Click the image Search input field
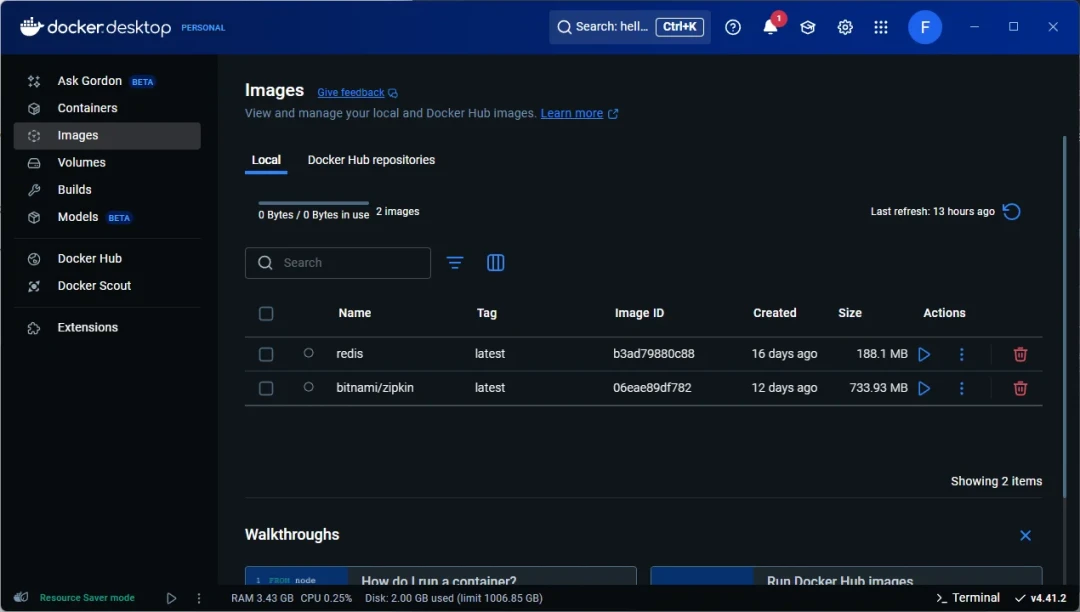 tap(338, 263)
